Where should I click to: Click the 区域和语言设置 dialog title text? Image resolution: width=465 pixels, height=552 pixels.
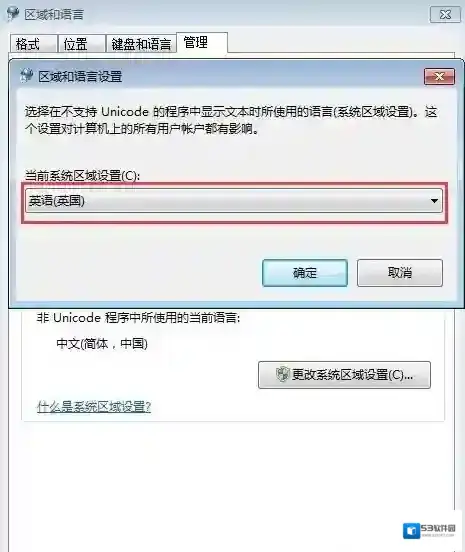(80, 76)
